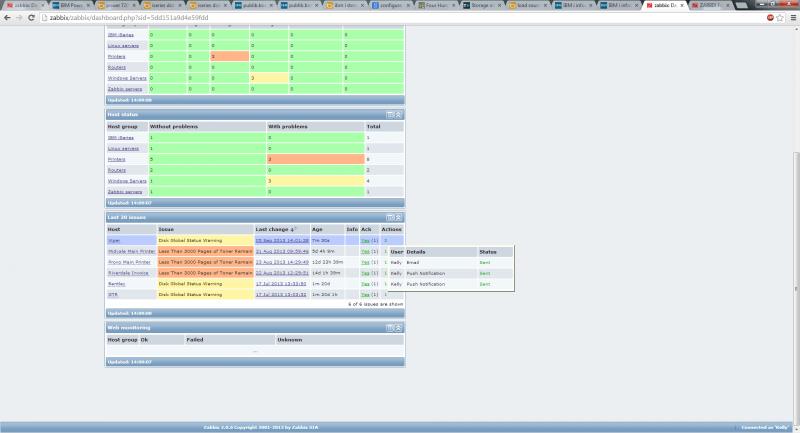Click orange Printers cell in top system status table
Image resolution: width=800 pixels, height=433 pixels.
click(230, 56)
